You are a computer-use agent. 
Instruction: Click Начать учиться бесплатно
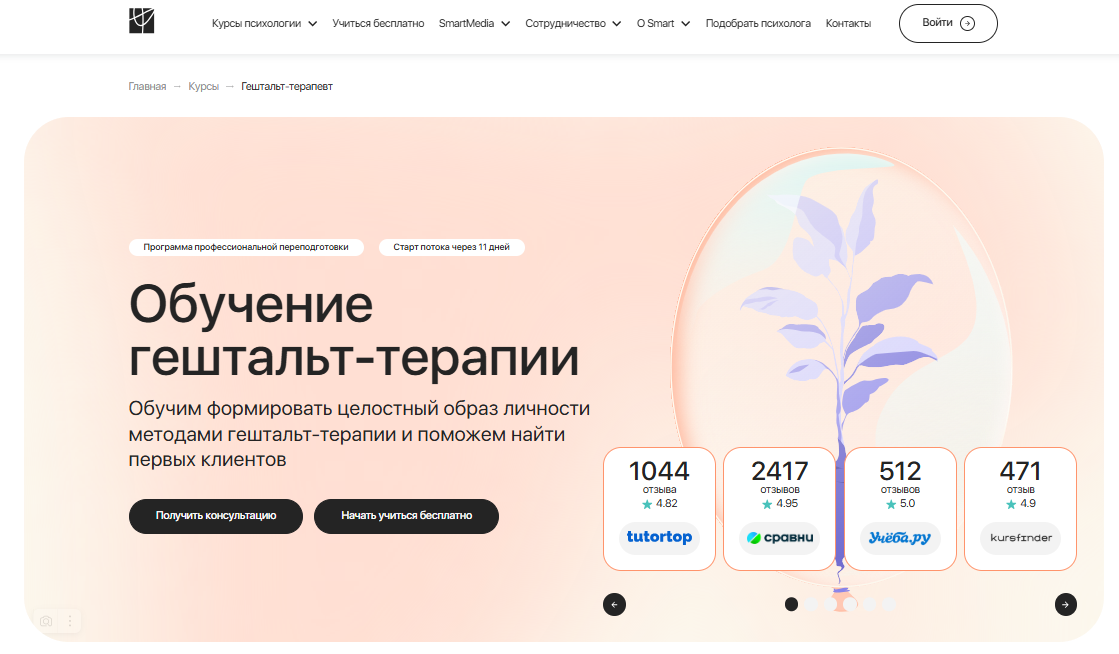[x=406, y=516]
